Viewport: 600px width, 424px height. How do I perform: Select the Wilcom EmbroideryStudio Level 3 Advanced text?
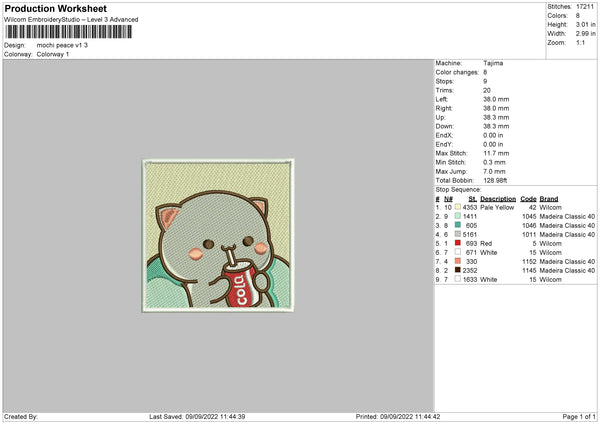coord(71,20)
